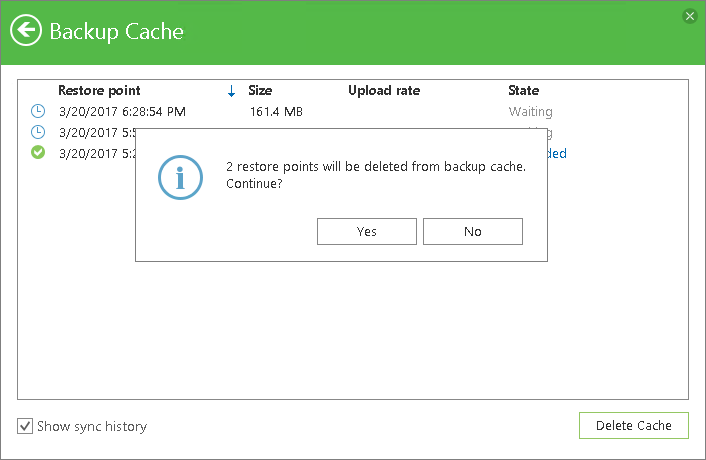Click clock icon of 6:28:54 PM restore point
The height and width of the screenshot is (460, 706).
point(38,111)
